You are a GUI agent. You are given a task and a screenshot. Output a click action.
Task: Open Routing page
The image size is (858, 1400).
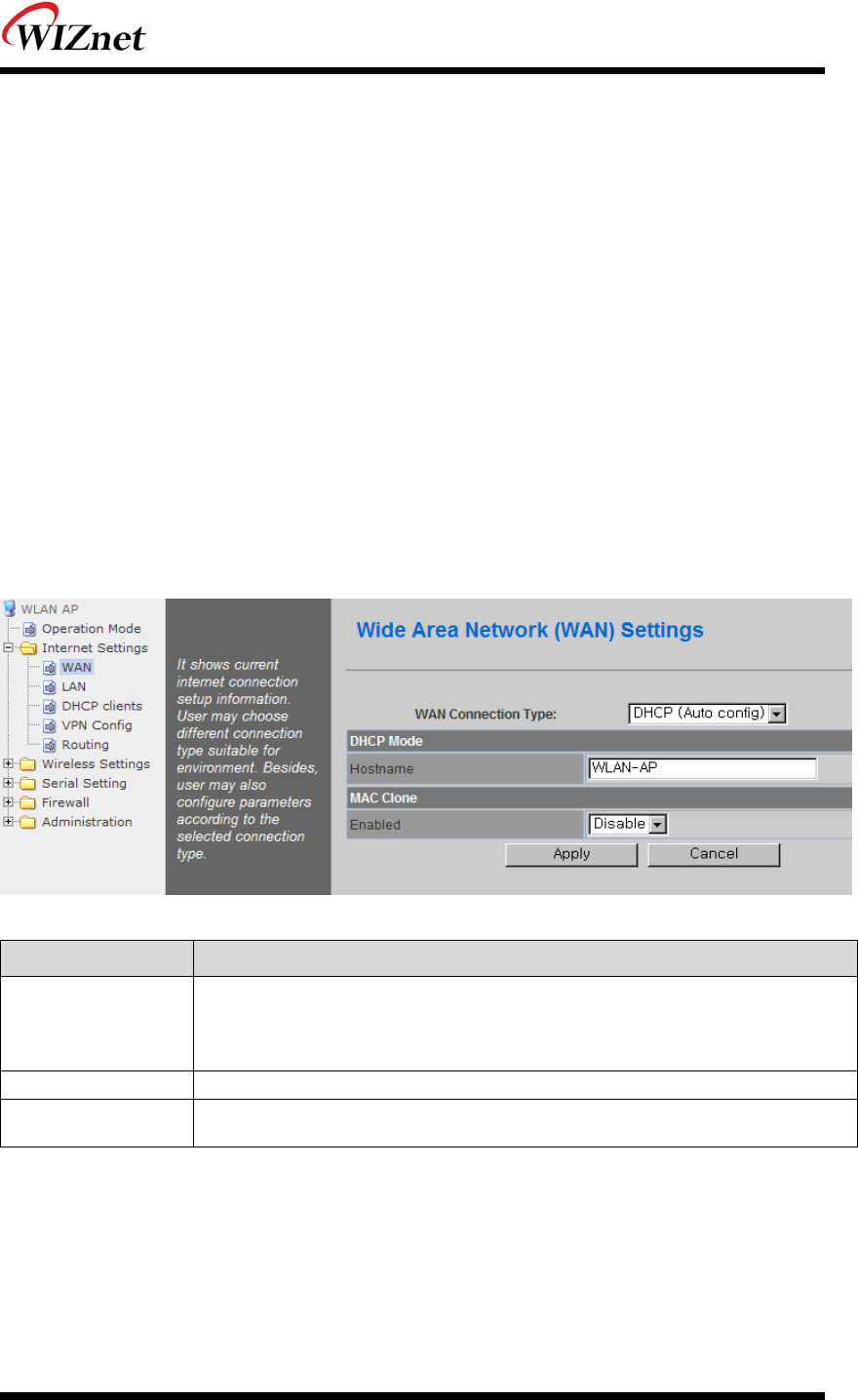[86, 746]
